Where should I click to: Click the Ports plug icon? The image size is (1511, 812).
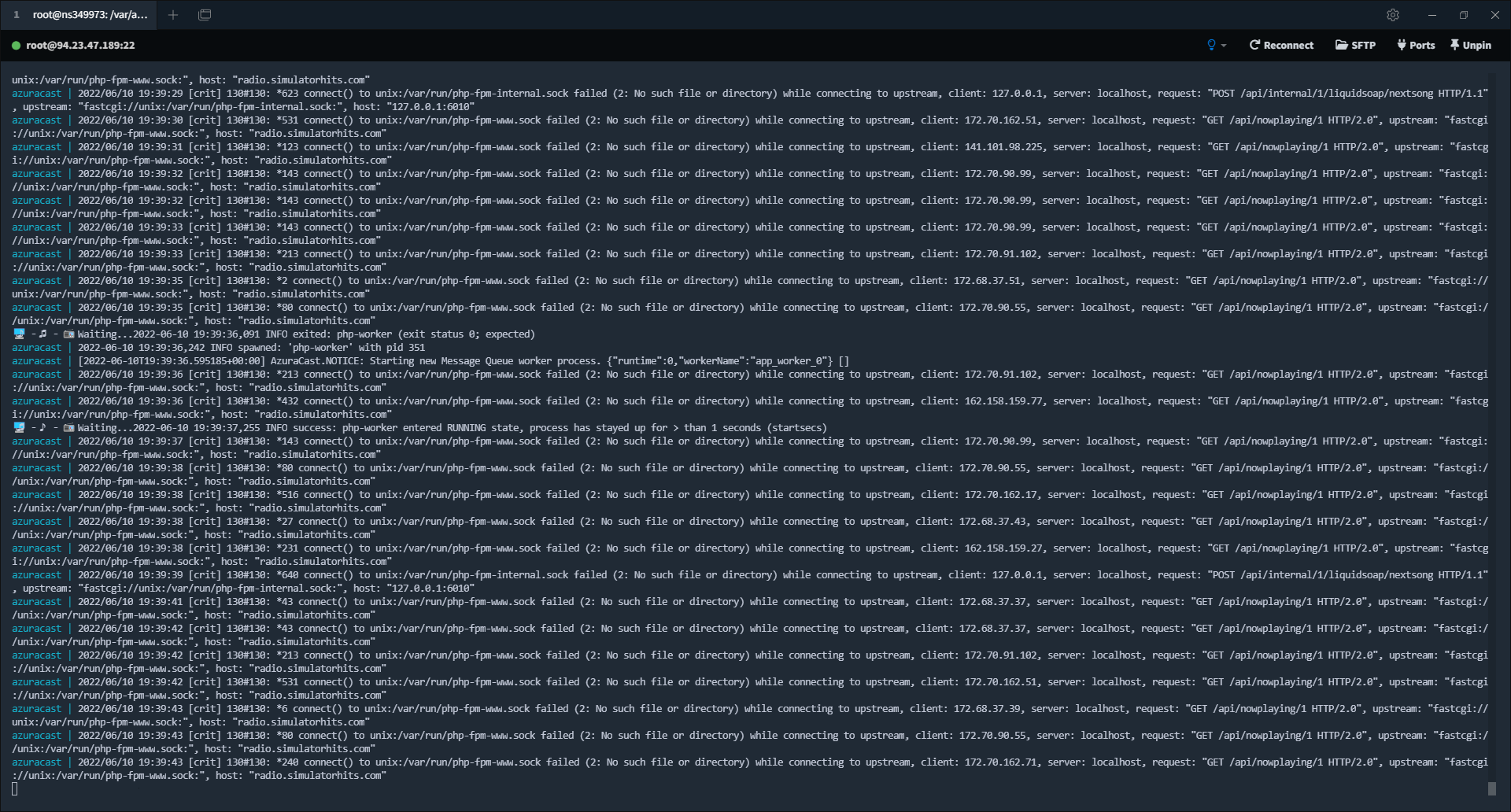click(1403, 45)
